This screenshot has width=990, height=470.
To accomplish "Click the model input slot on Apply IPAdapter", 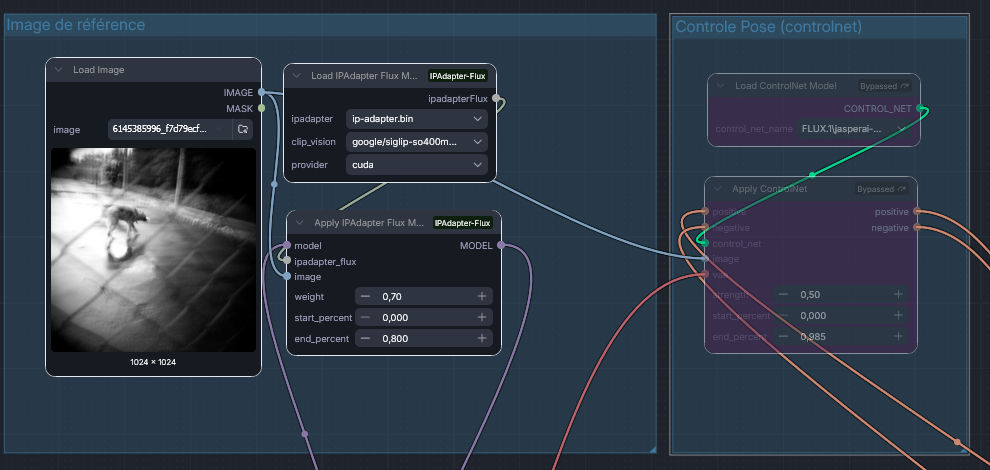I will point(287,245).
